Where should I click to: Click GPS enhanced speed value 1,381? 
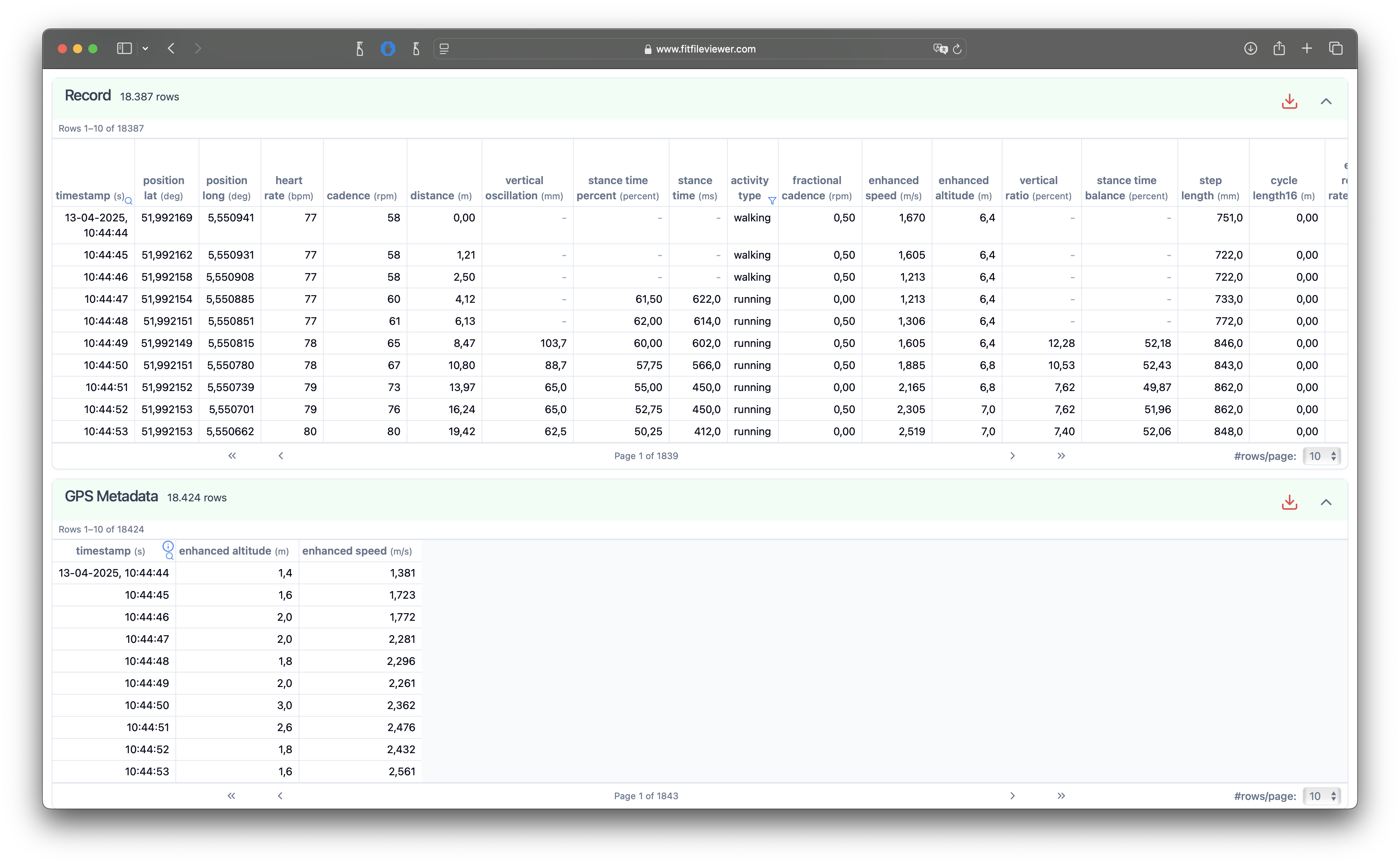coord(402,573)
